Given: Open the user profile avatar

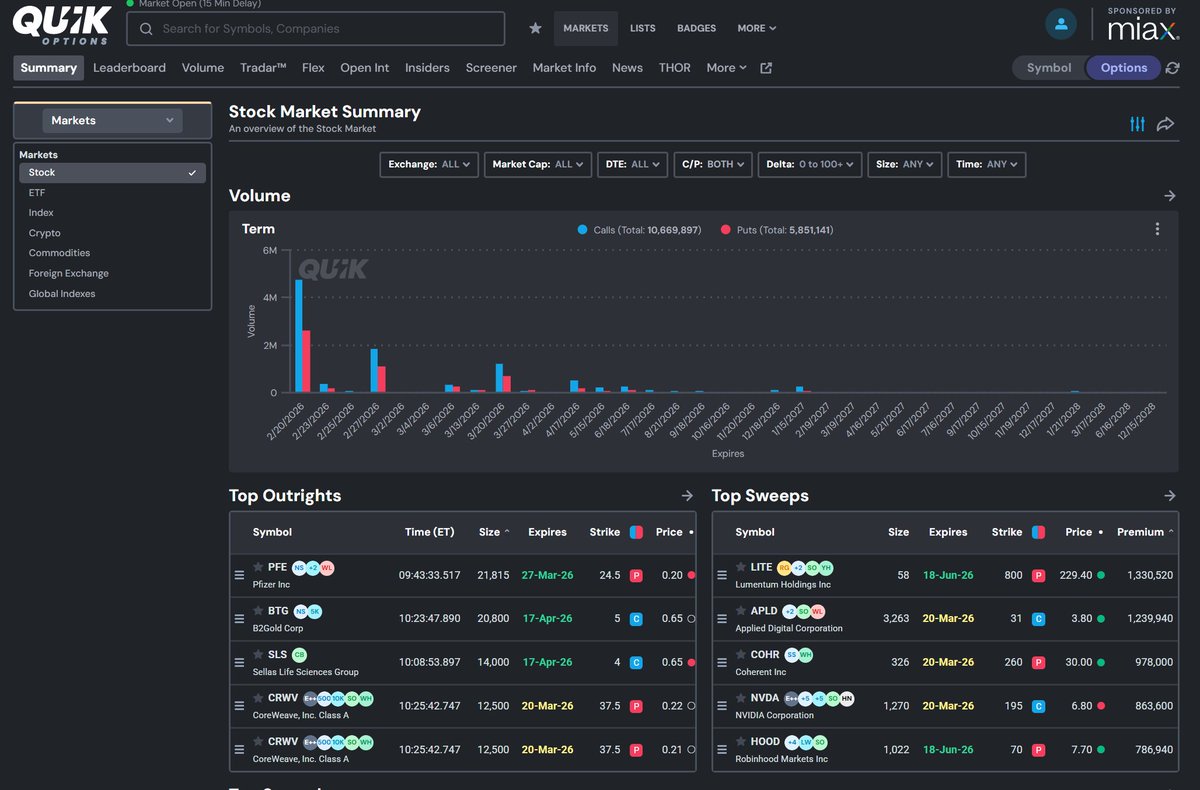Looking at the screenshot, I should click(1060, 24).
